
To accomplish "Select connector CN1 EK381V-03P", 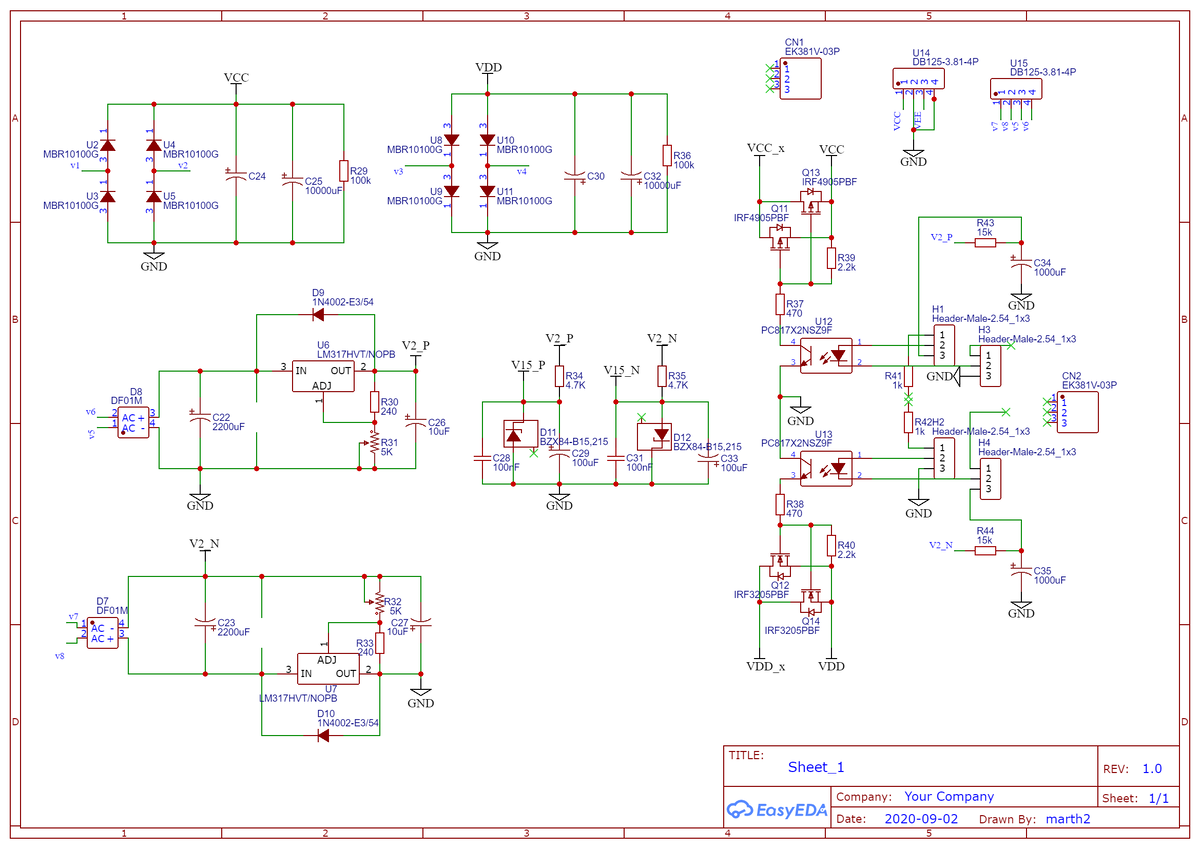I will click(x=800, y=78).
